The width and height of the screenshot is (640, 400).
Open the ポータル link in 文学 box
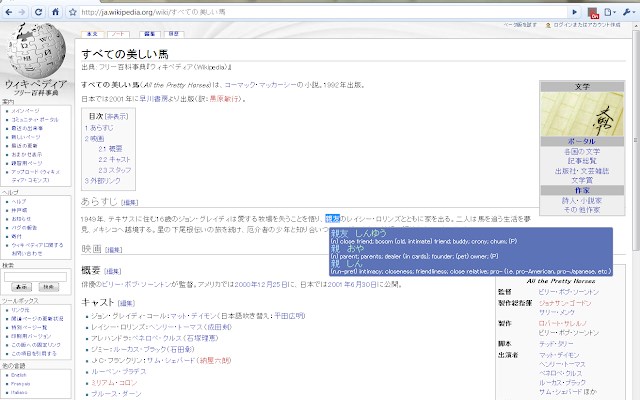coord(582,141)
